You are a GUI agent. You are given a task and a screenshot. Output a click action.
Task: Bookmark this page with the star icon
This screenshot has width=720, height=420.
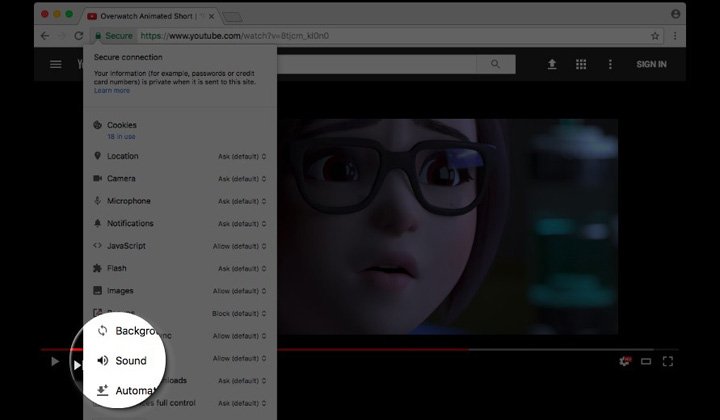655,36
